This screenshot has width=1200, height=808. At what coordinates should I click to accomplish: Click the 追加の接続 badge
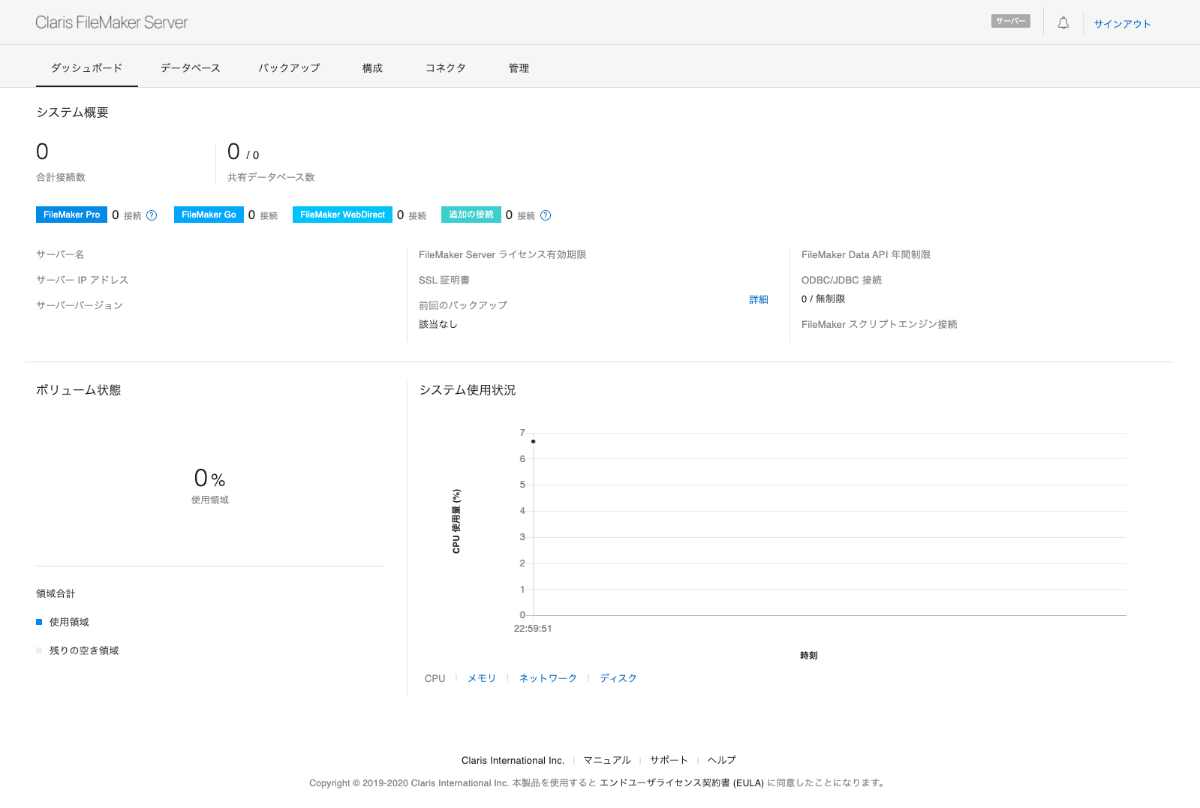(x=471, y=215)
